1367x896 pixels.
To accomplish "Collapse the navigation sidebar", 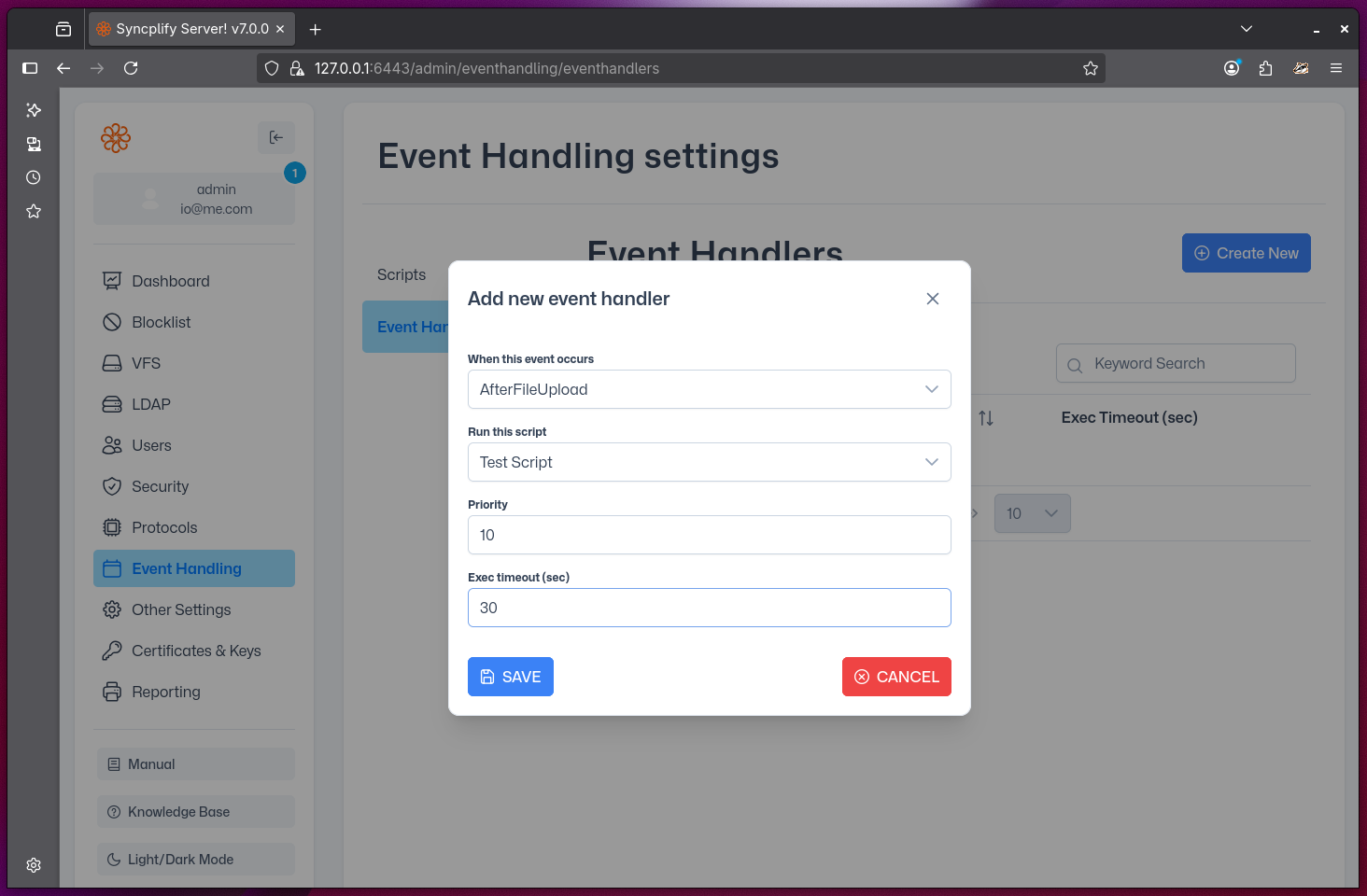I will coord(276,137).
